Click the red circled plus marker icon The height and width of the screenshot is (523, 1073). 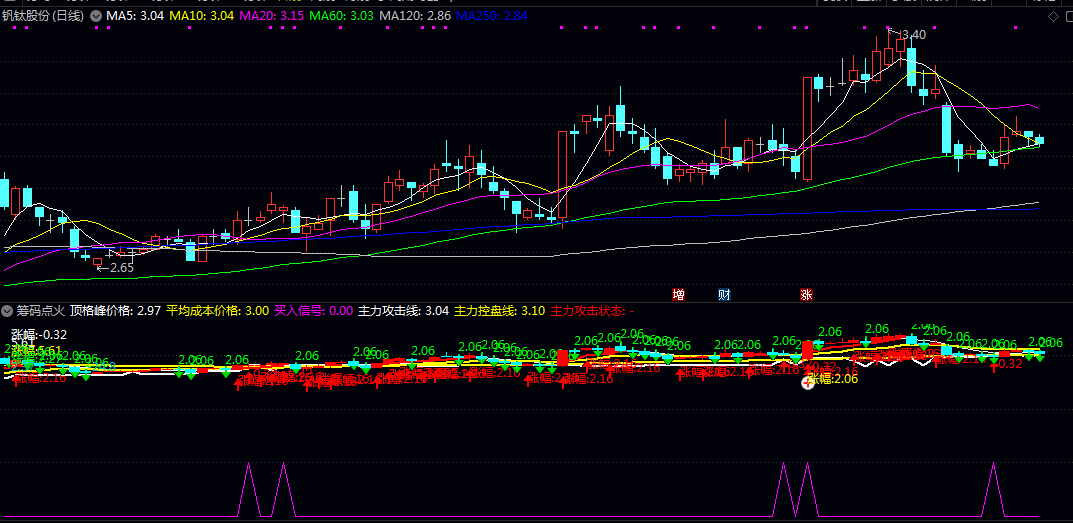click(808, 382)
